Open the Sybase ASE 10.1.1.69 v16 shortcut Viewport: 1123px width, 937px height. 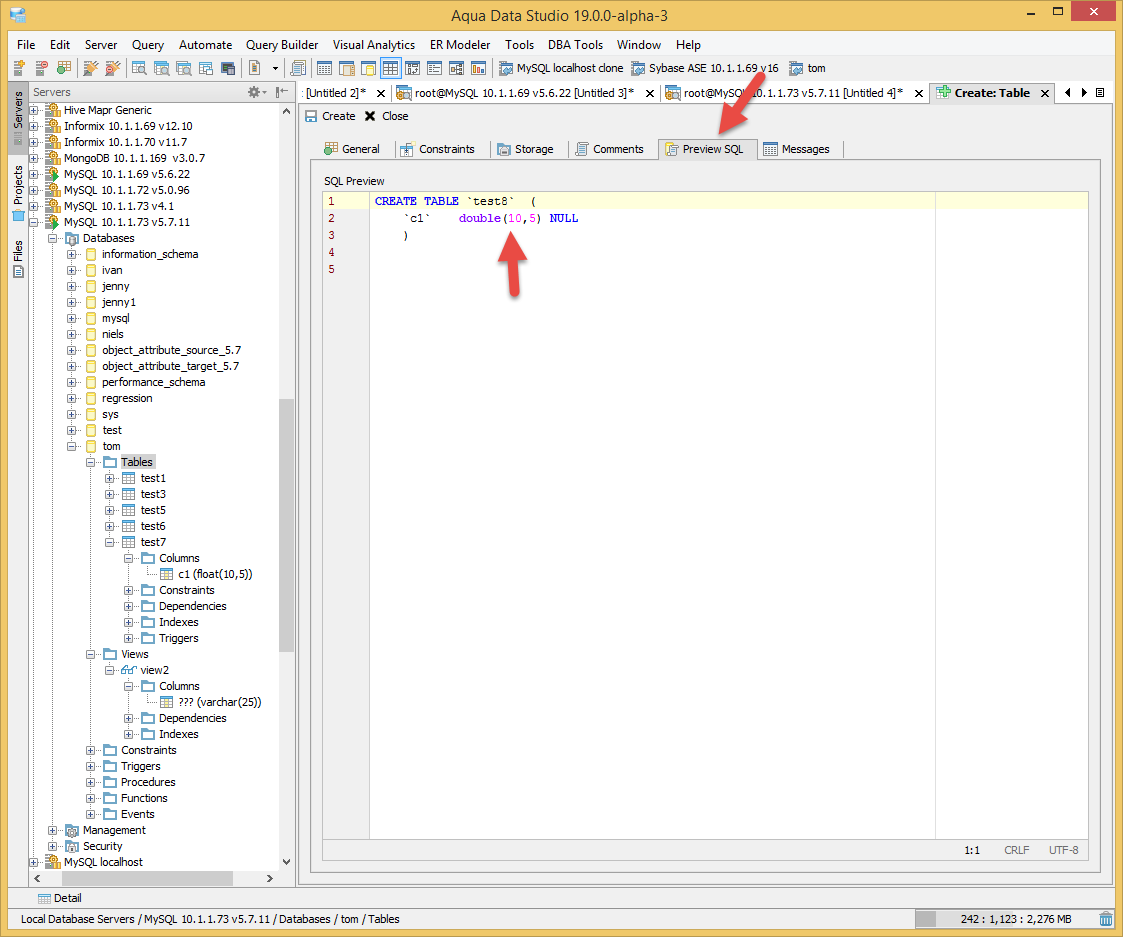[705, 68]
